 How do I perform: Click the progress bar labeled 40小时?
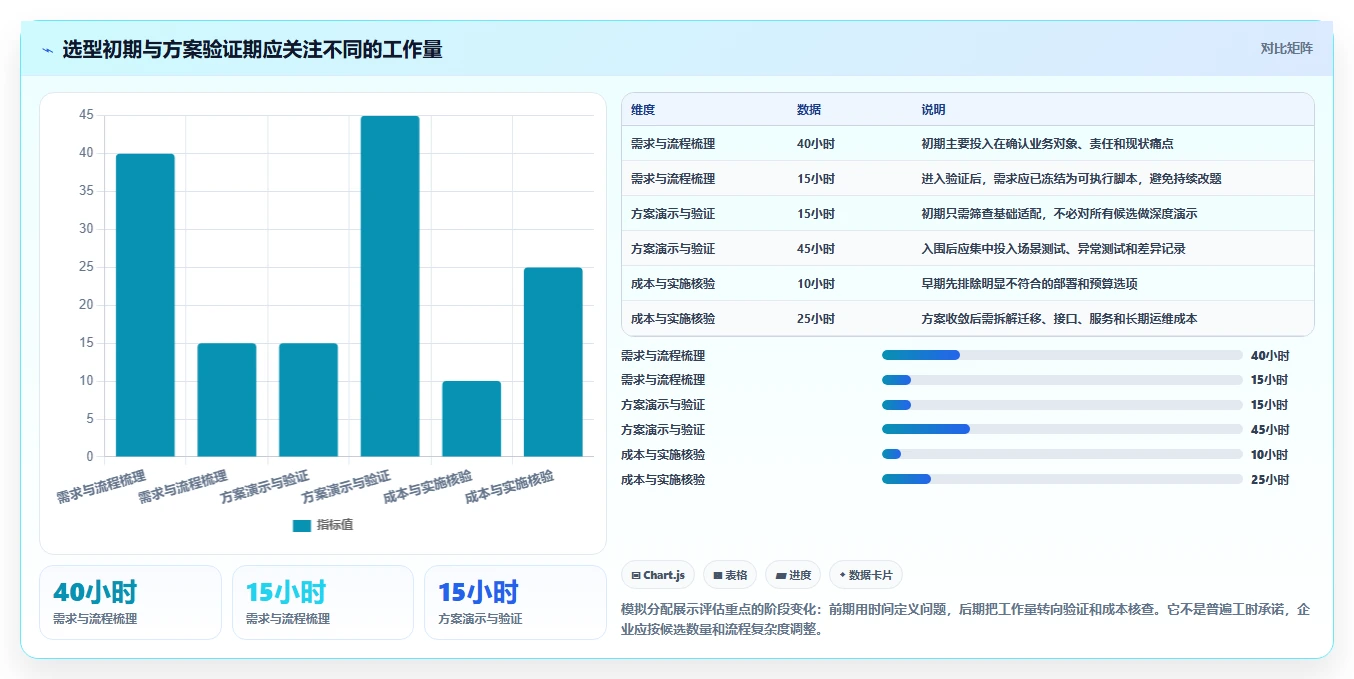pyautogui.click(x=1062, y=355)
